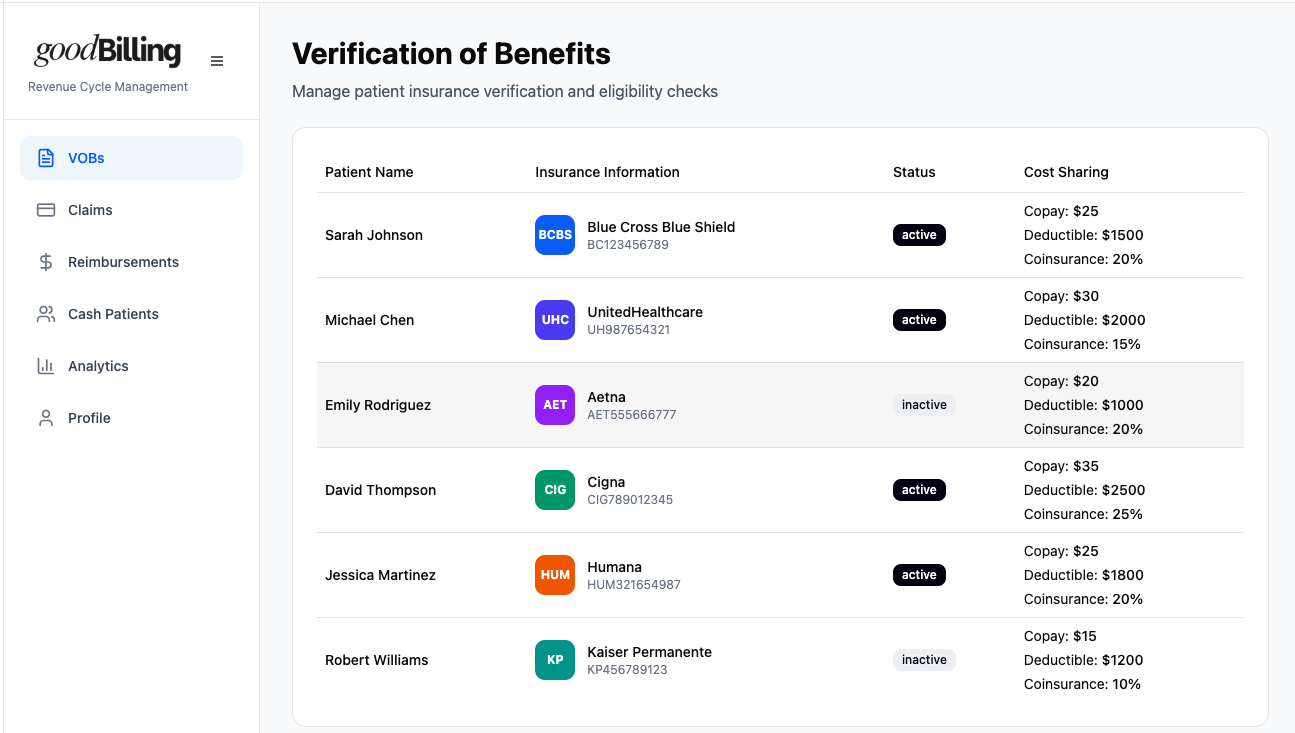Click the Cash Patients people icon
Screen dimensions: 1295x733
[46, 314]
